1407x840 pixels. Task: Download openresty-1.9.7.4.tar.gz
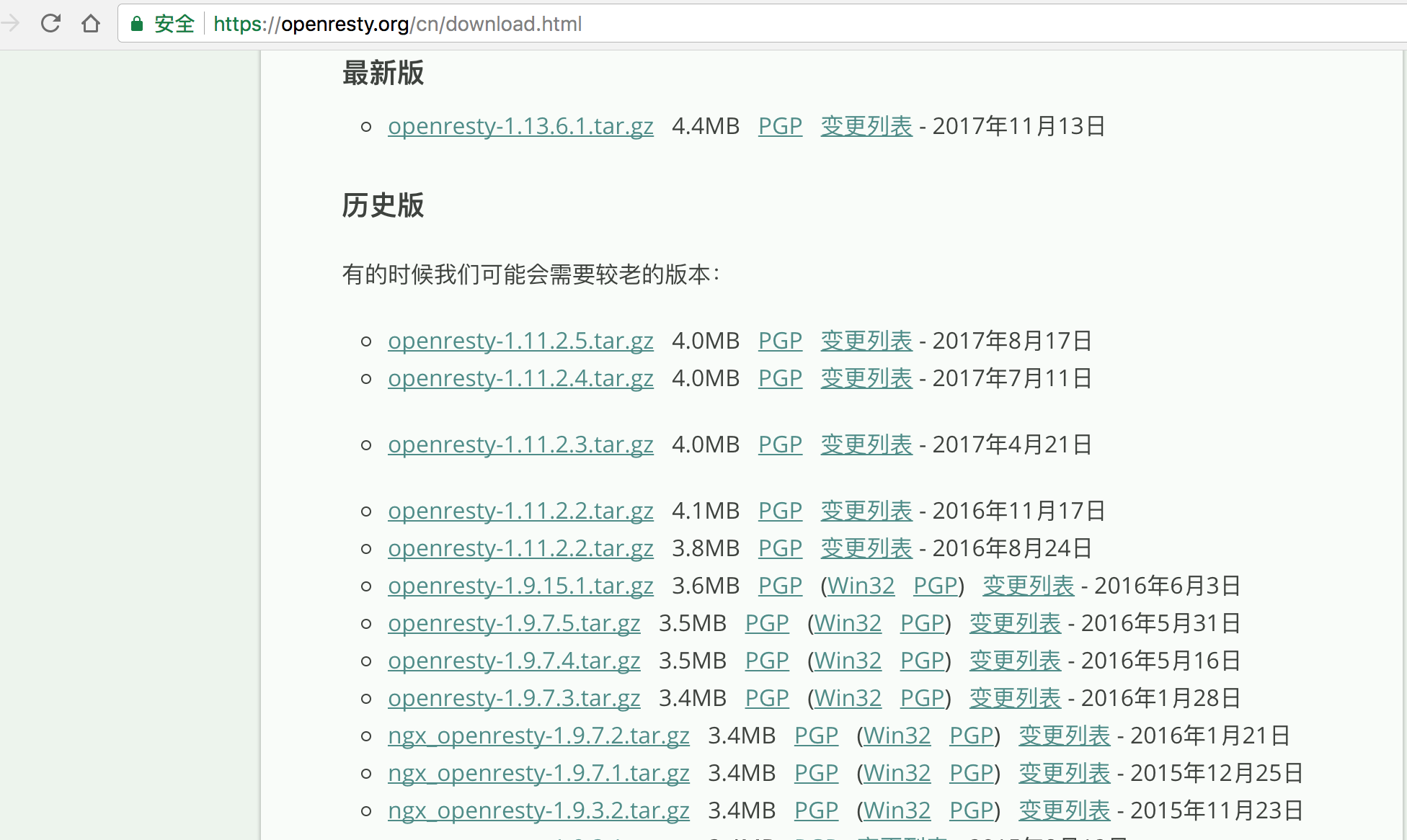click(x=514, y=661)
